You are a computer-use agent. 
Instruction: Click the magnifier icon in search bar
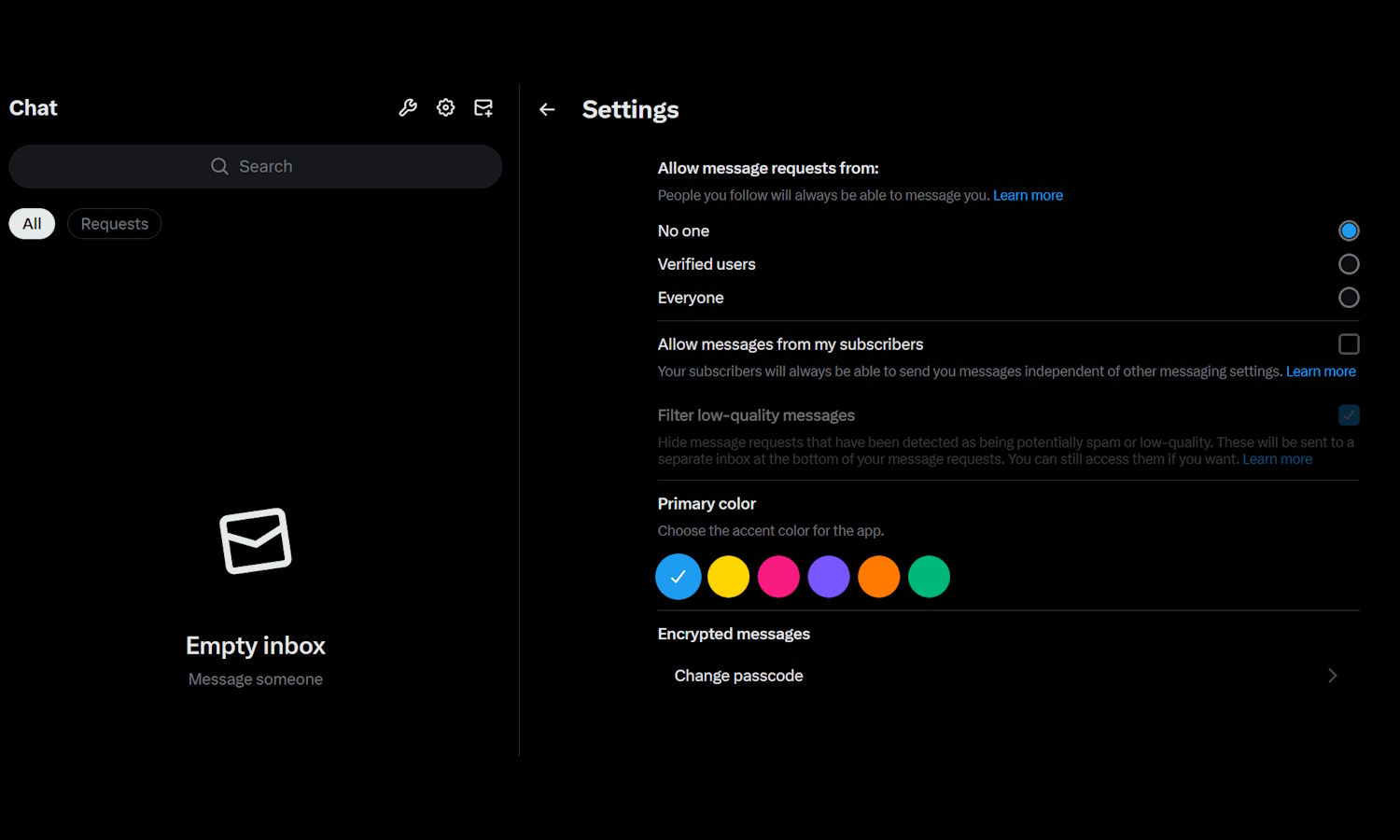coord(219,166)
